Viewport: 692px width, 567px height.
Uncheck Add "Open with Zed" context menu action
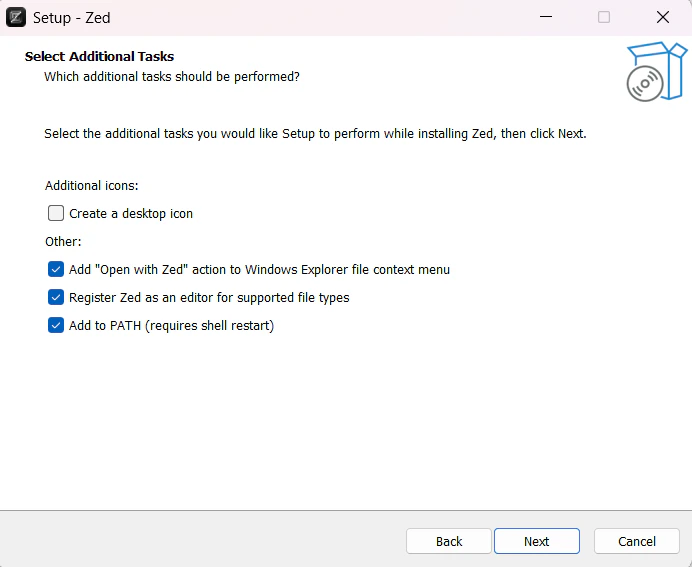tap(56, 269)
